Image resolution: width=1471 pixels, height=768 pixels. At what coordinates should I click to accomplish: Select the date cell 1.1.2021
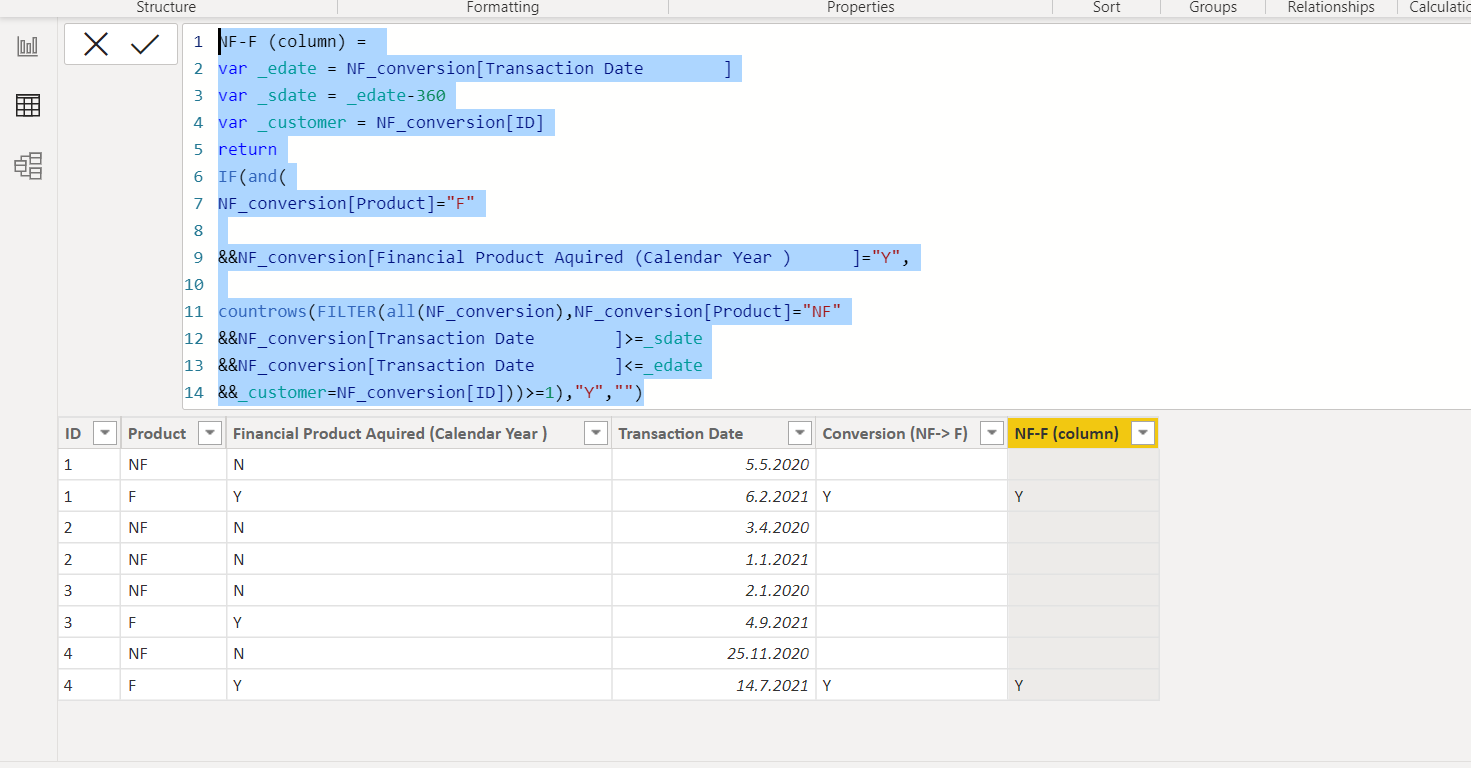[x=713, y=559]
